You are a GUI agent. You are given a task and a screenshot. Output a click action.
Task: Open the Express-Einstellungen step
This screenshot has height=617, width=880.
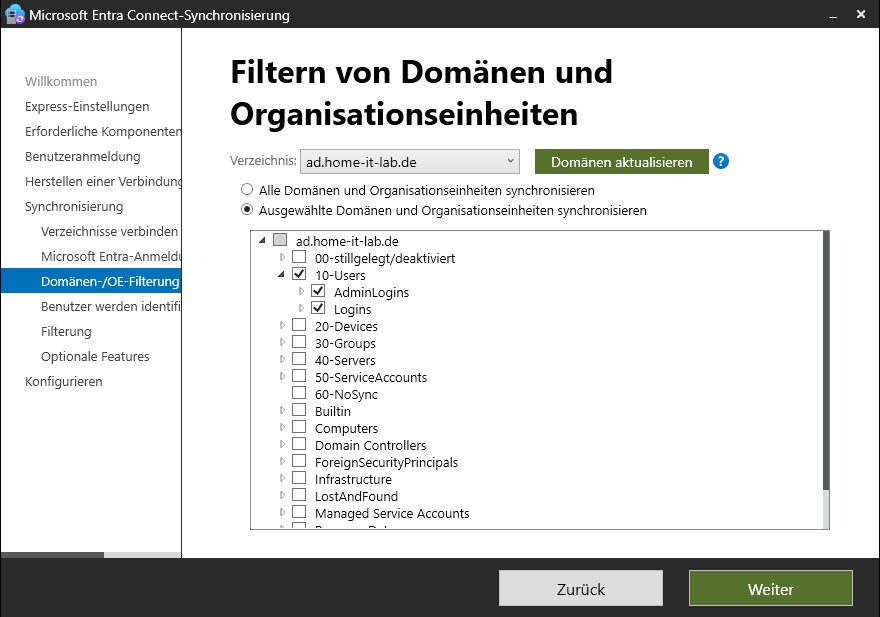click(x=87, y=107)
